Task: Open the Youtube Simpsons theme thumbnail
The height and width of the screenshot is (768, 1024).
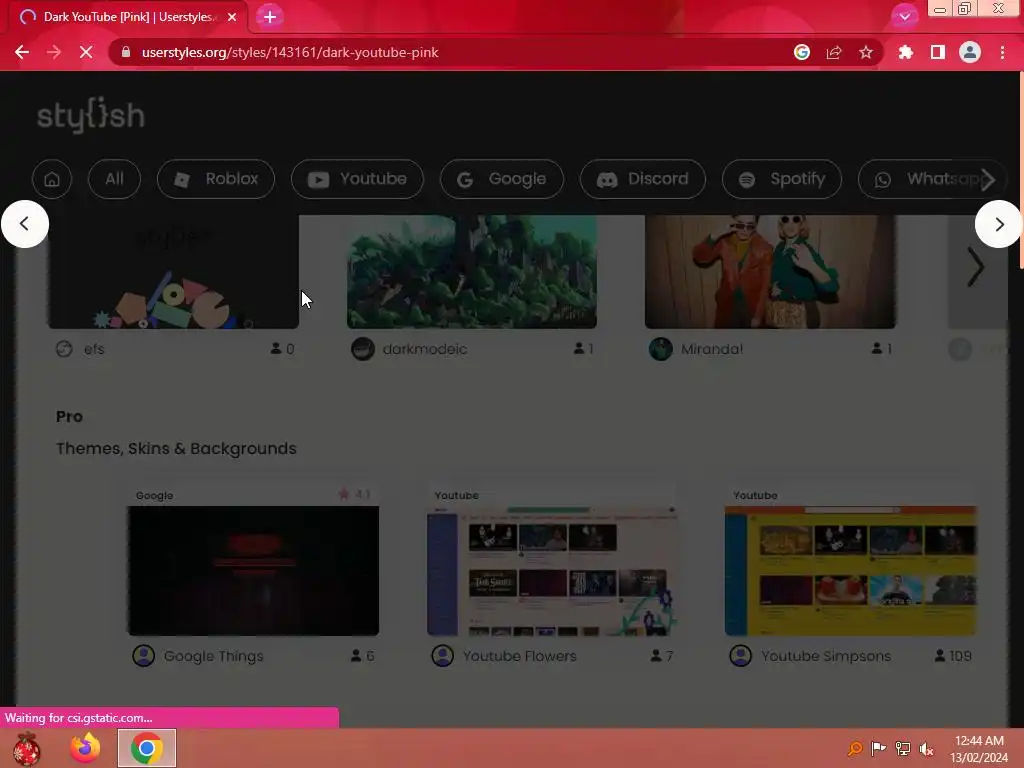Action: click(851, 571)
